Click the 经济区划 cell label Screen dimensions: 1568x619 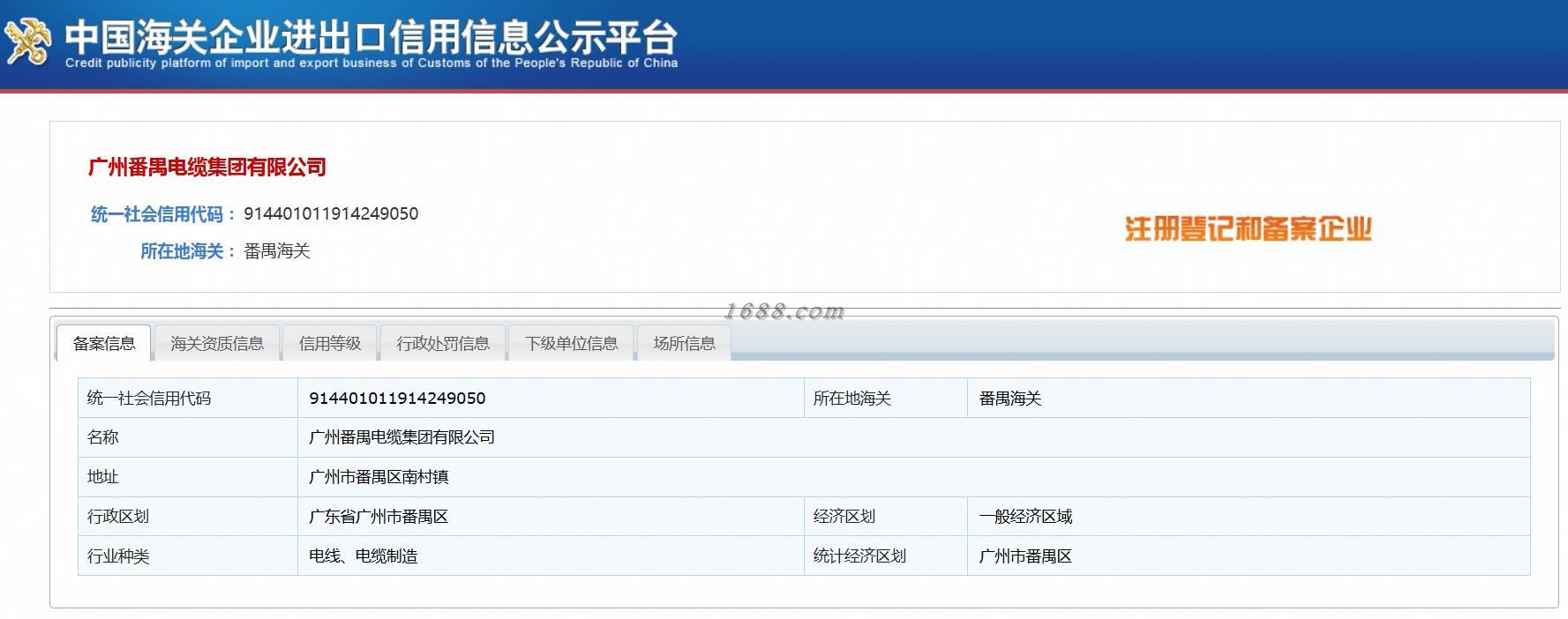coord(844,517)
